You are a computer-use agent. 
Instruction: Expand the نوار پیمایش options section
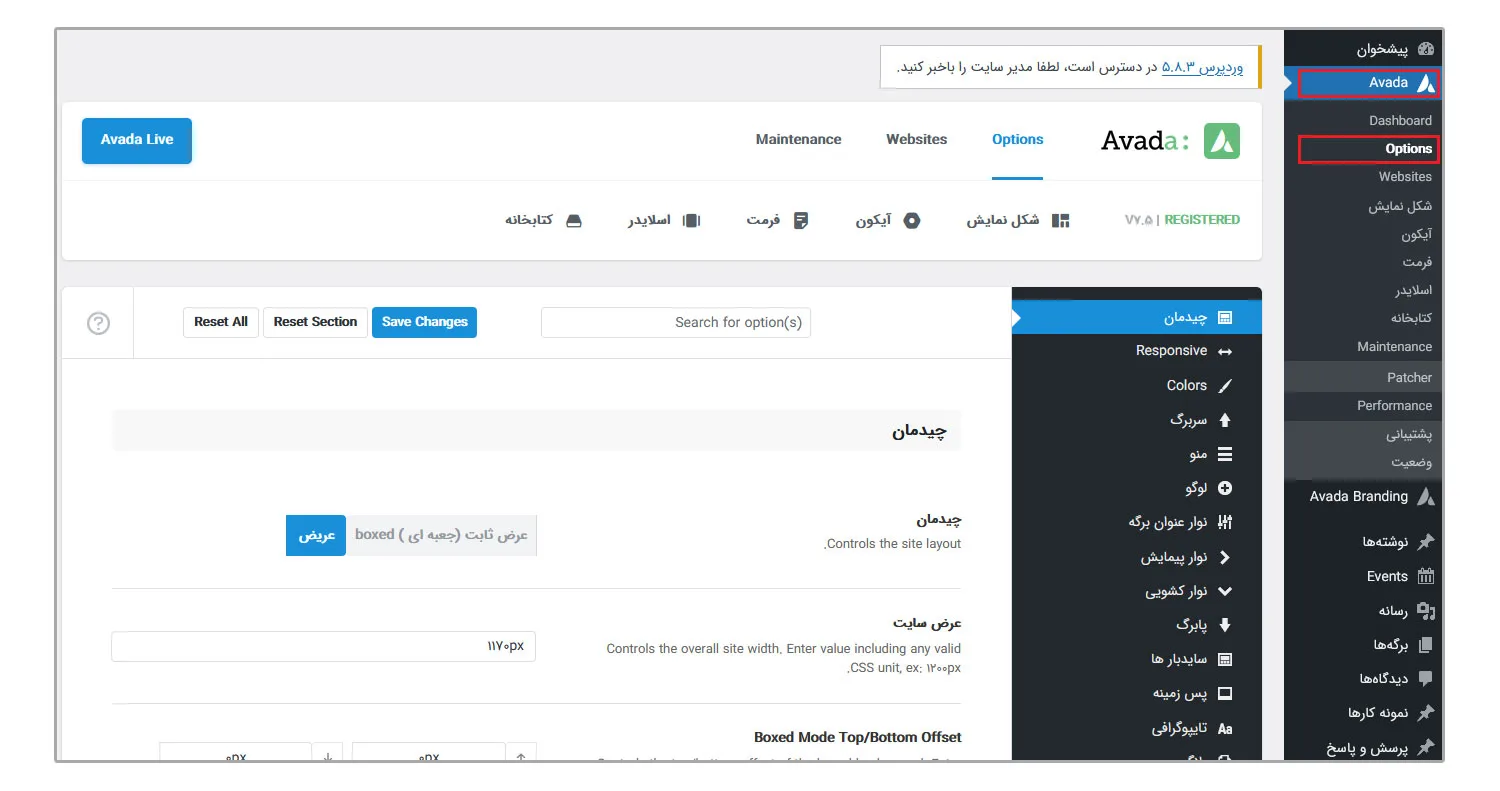tap(1137, 557)
